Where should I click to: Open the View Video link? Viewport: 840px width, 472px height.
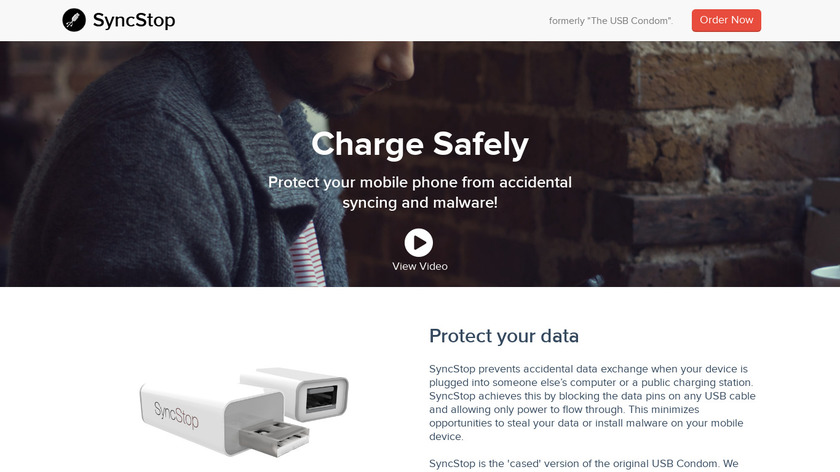[419, 266]
